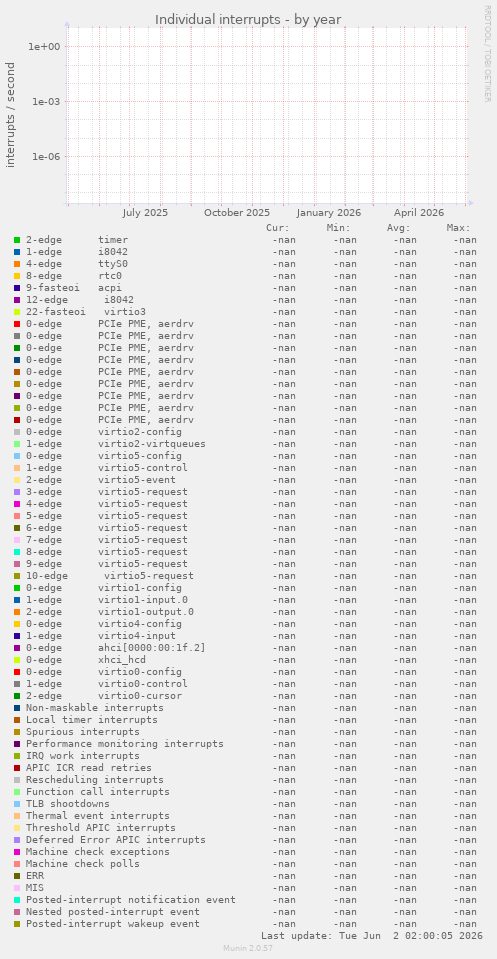Click the dark blue swatch beside acpi

click(17, 287)
